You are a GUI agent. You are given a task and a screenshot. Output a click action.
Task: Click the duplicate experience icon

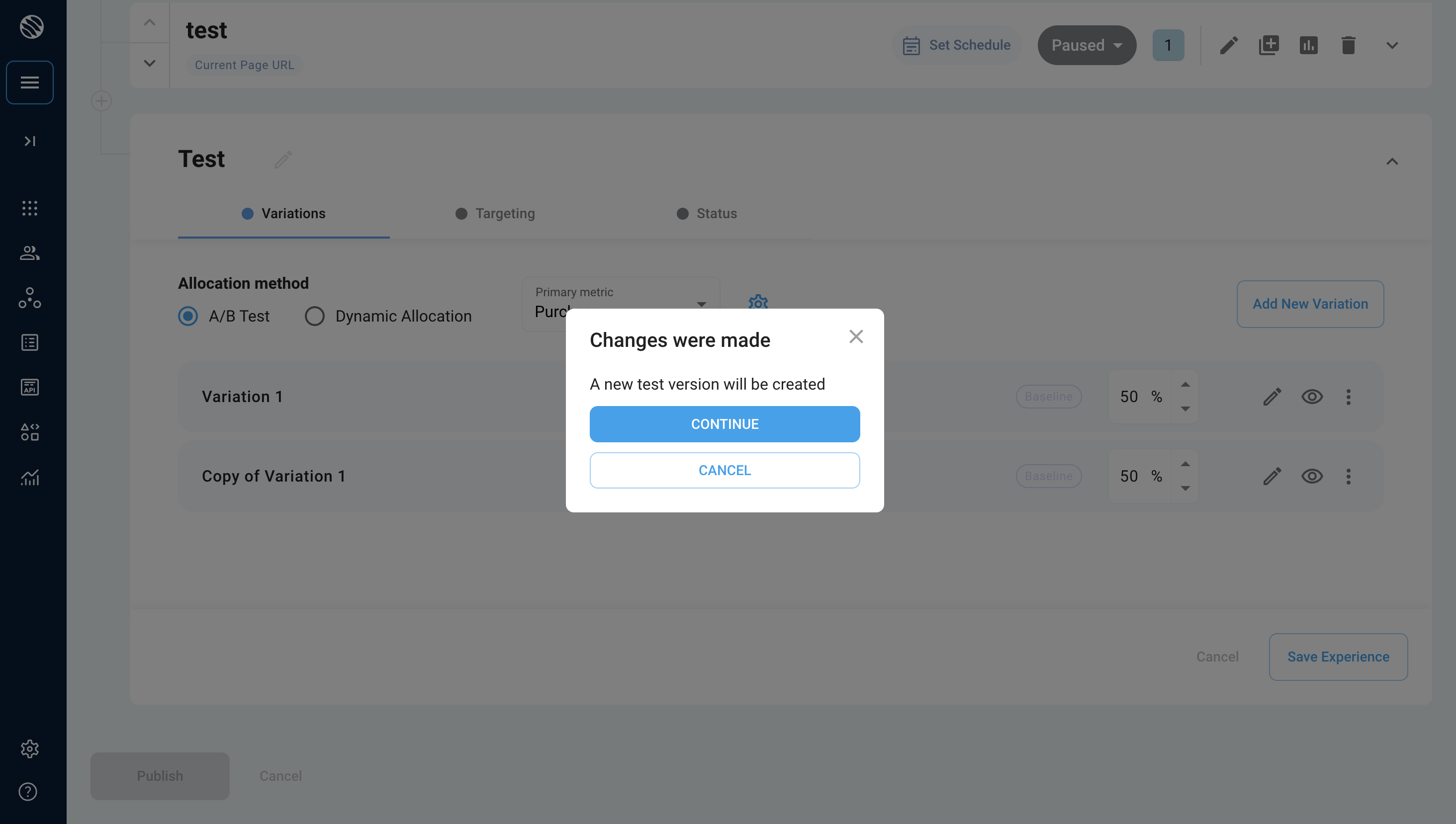1269,45
